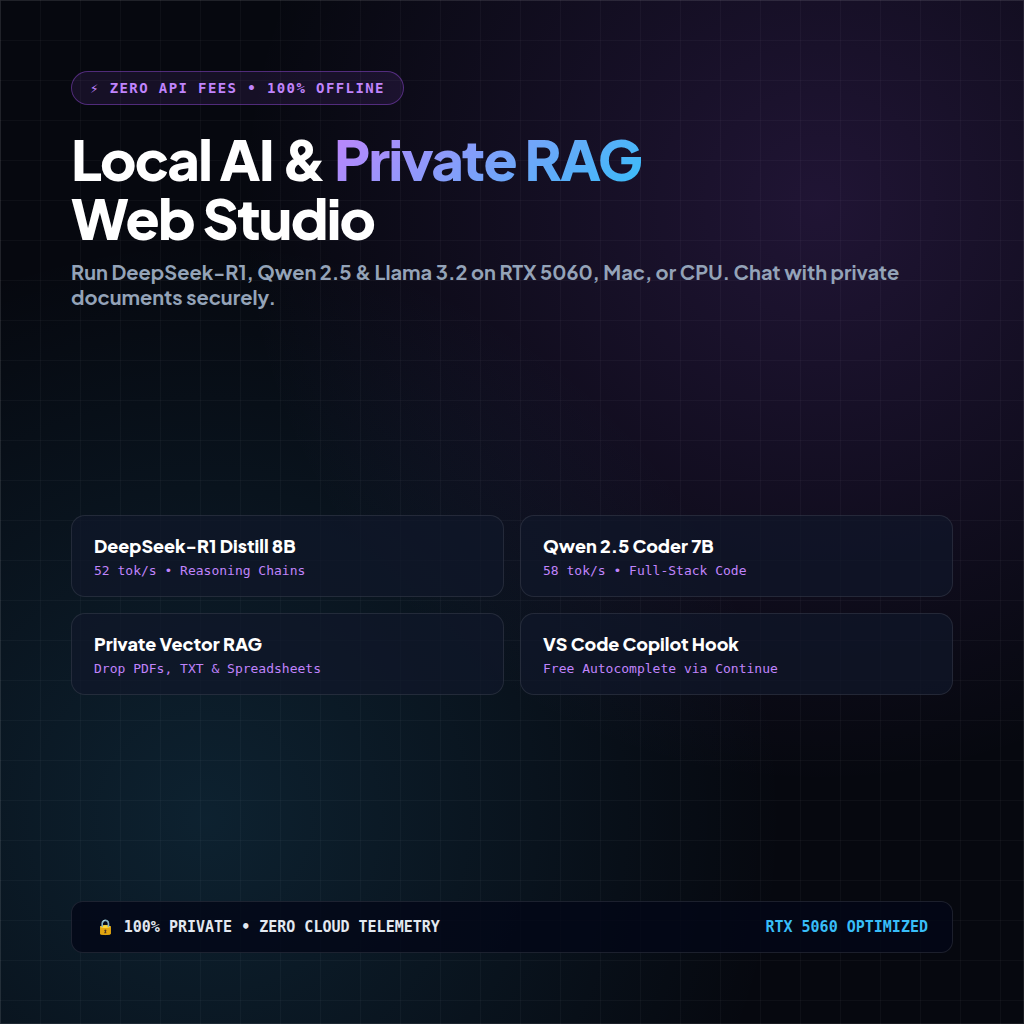The image size is (1024, 1024).
Task: Click Drop PDFs, TXT & Spreadsheets text
Action: [x=207, y=669]
